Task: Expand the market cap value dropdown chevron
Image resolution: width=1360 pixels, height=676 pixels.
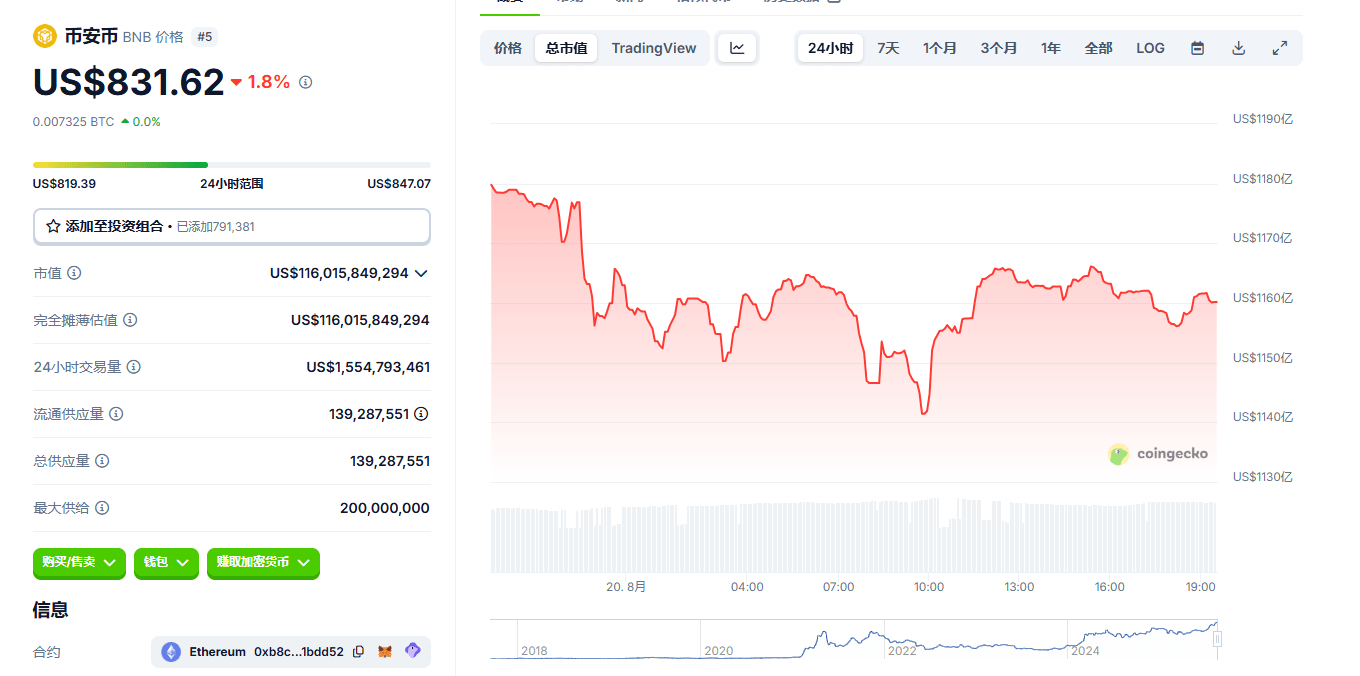Action: (421, 273)
